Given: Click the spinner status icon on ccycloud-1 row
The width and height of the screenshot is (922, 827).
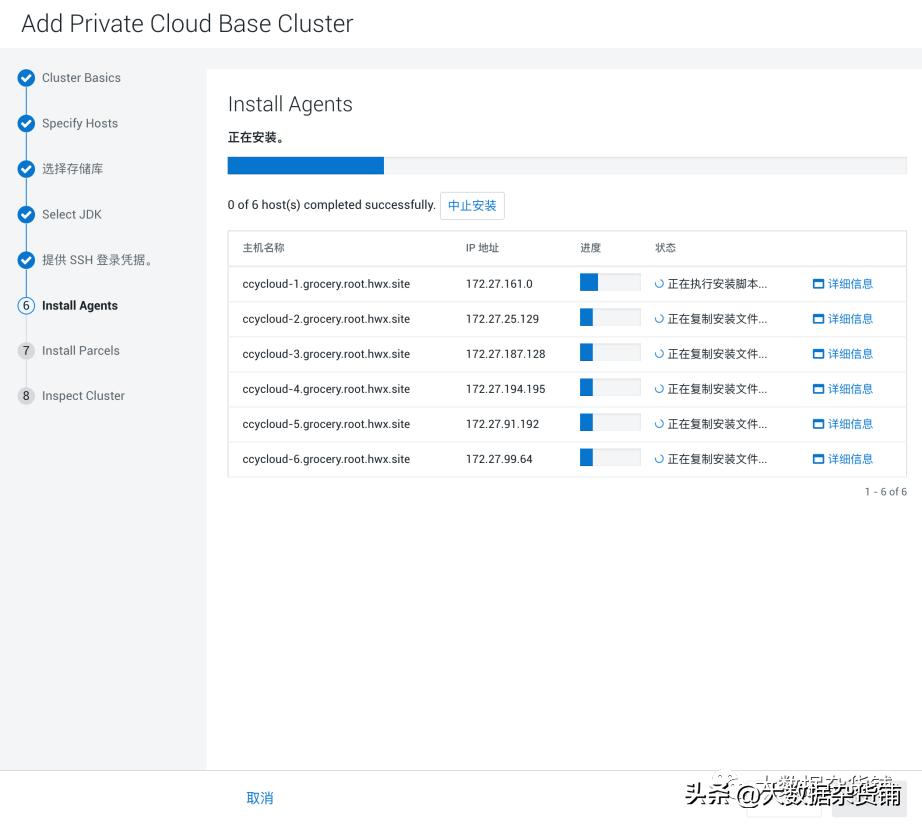Looking at the screenshot, I should click(x=658, y=284).
